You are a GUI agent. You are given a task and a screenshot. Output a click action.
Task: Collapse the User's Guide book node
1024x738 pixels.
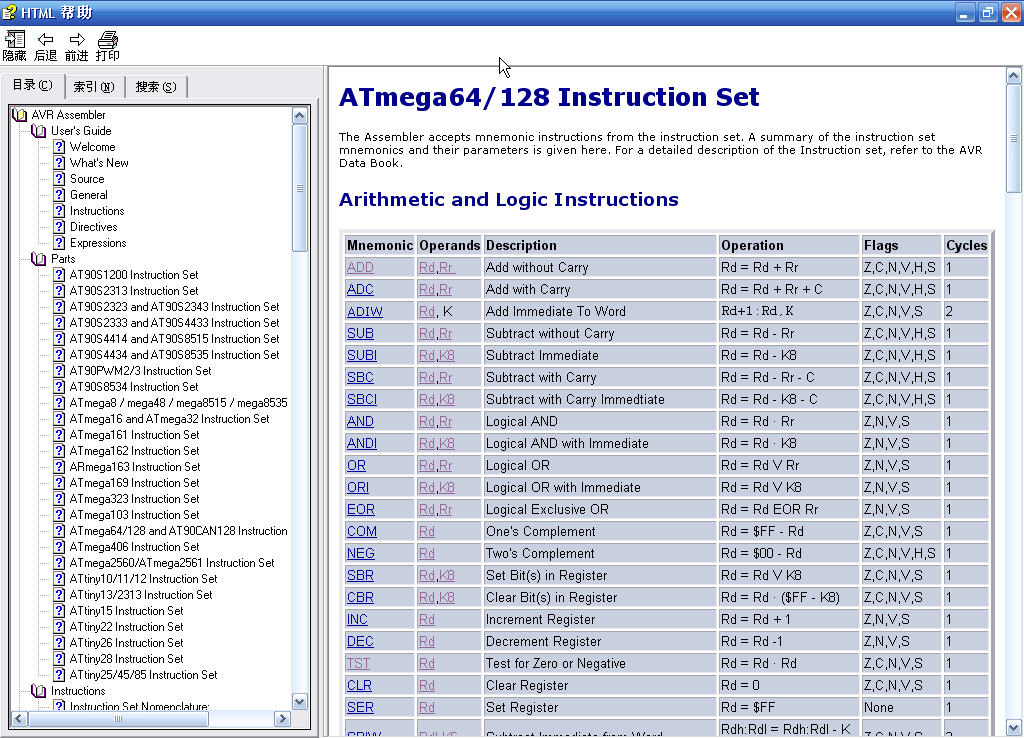(39, 131)
